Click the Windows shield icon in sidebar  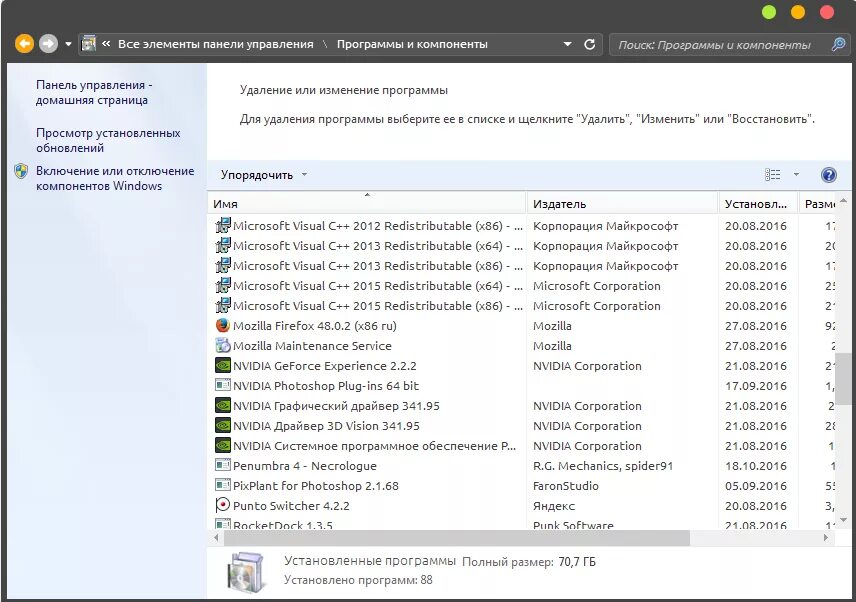click(x=21, y=171)
